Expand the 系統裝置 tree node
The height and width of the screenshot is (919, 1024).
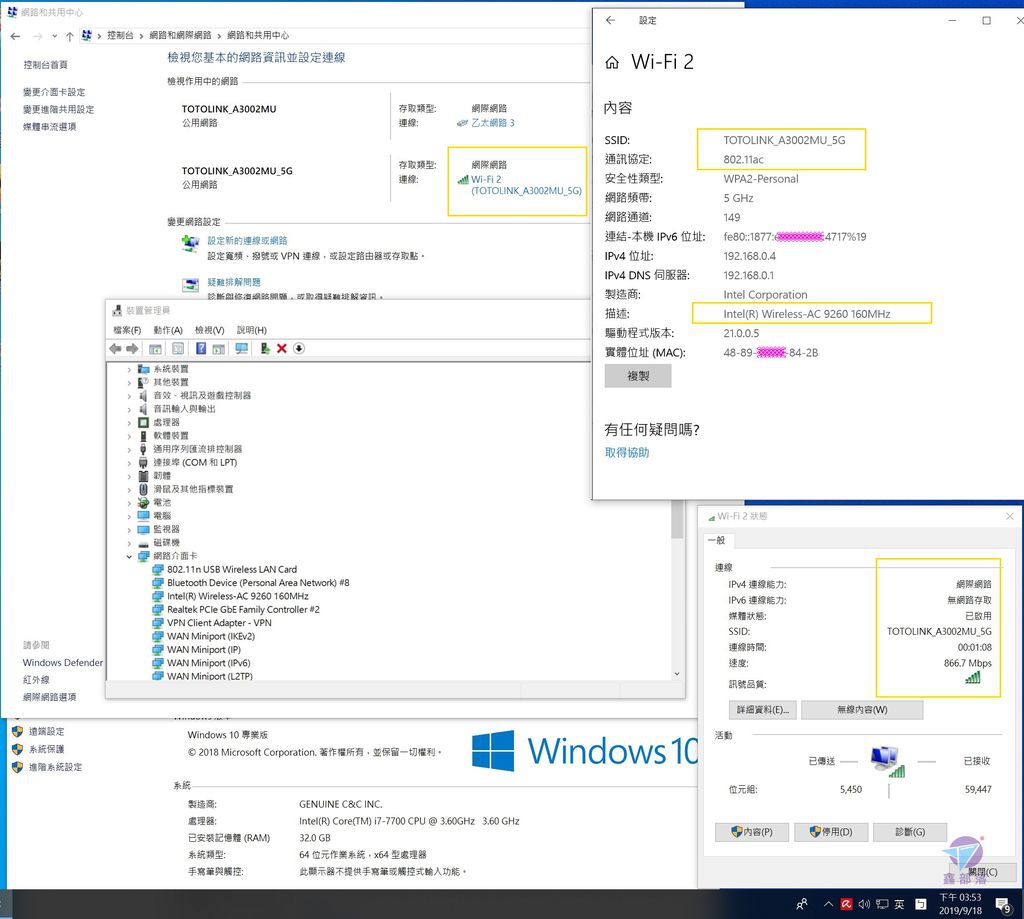point(129,370)
